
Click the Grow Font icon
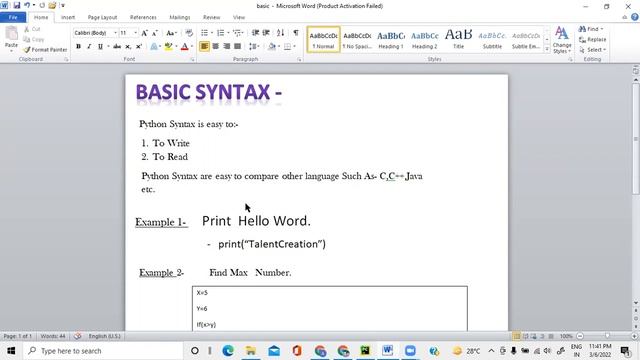tap(144, 33)
